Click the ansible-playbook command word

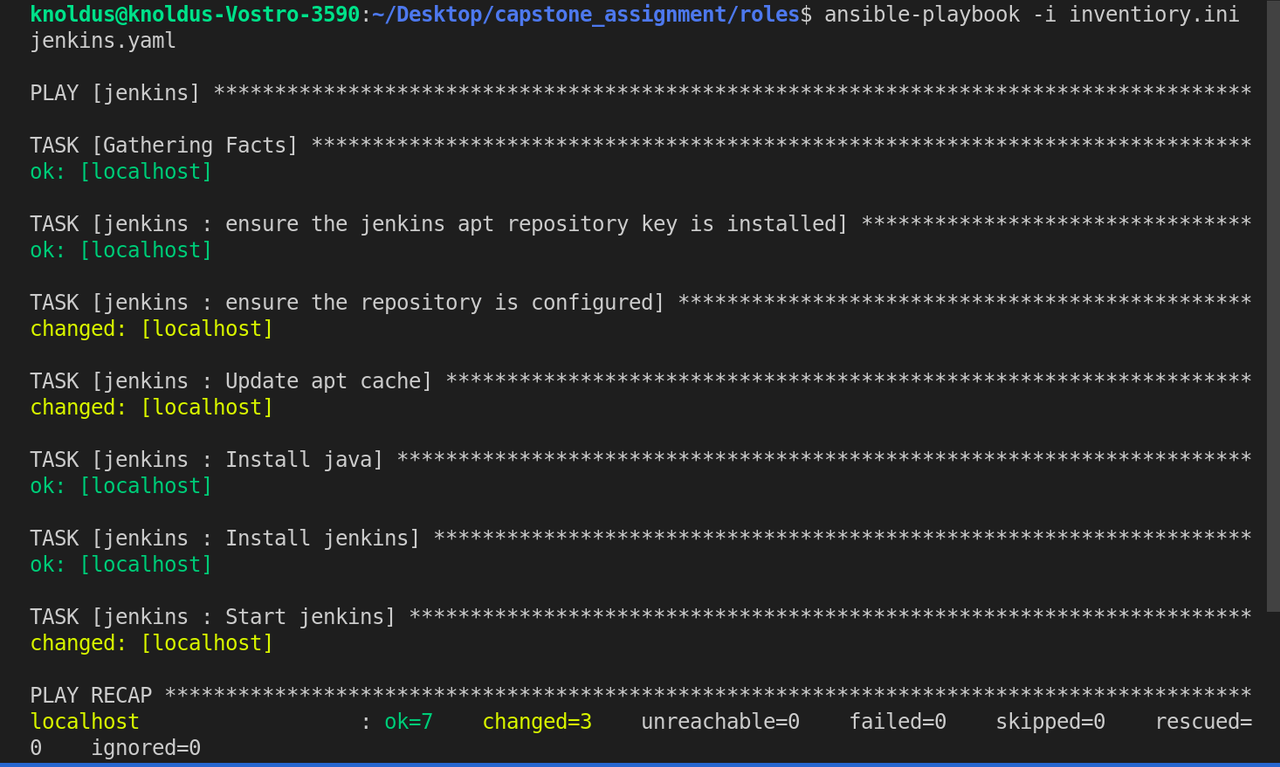[x=922, y=14]
